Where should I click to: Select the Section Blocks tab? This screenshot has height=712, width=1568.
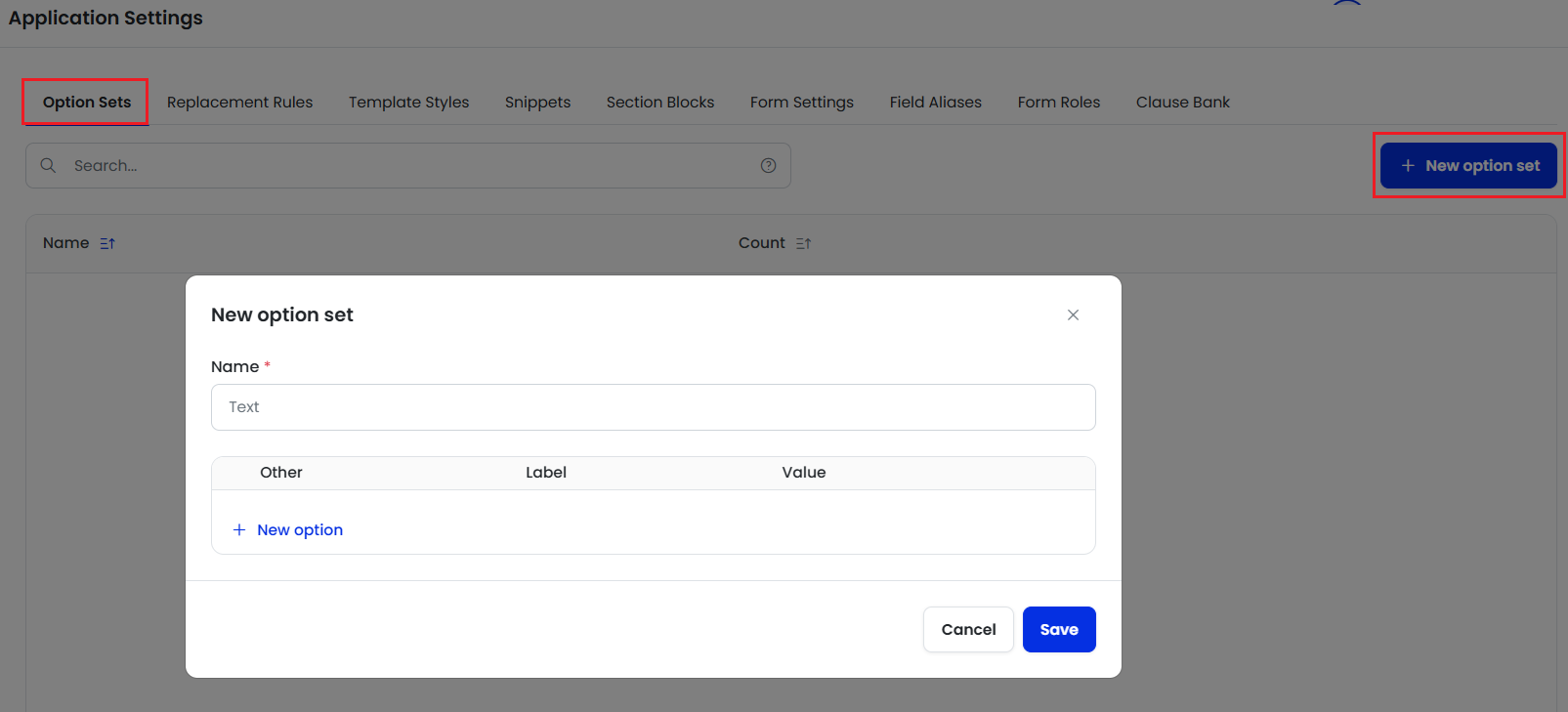coord(660,102)
